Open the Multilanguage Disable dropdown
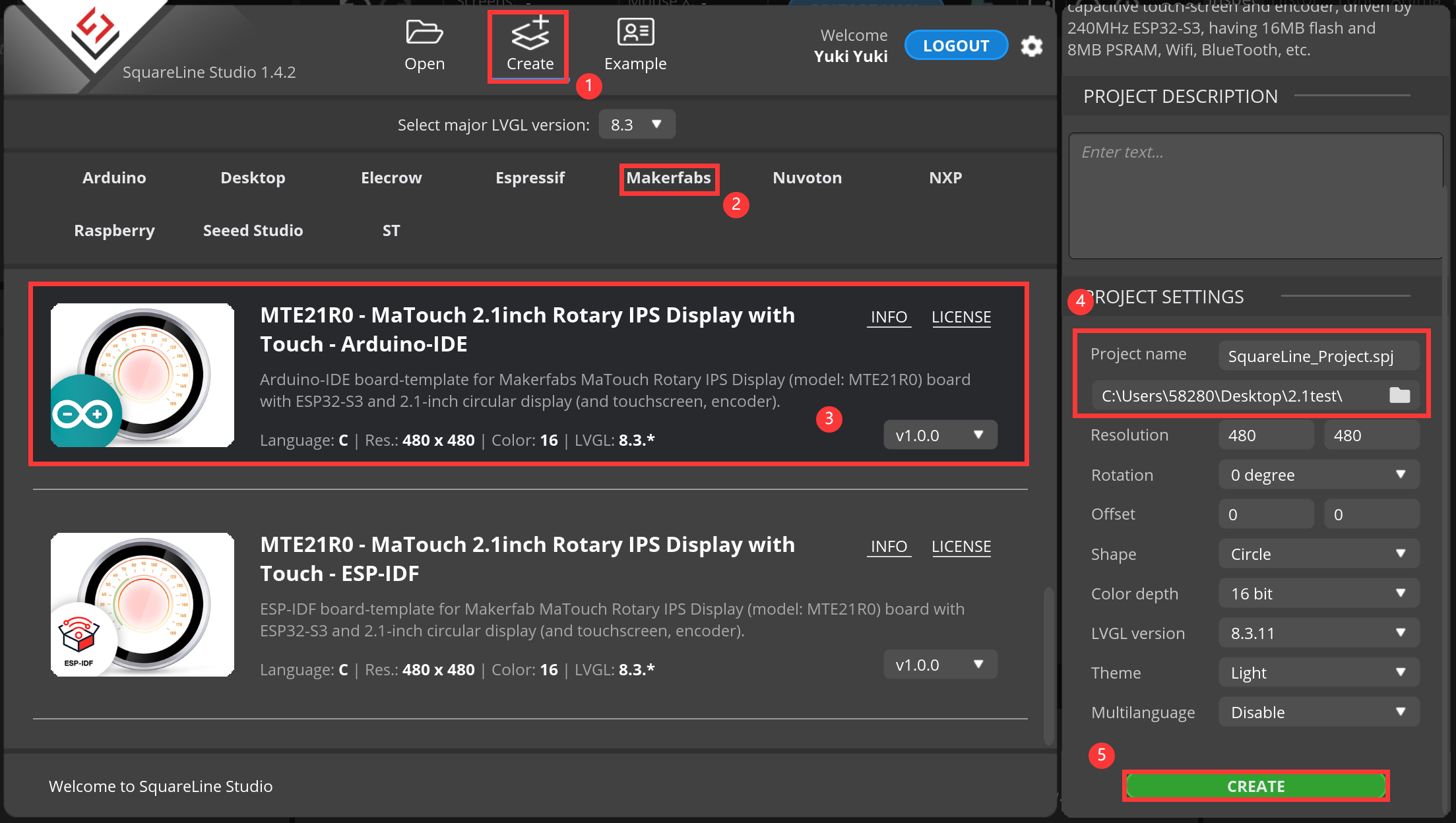Screen dimensions: 1456x823 1319,712
